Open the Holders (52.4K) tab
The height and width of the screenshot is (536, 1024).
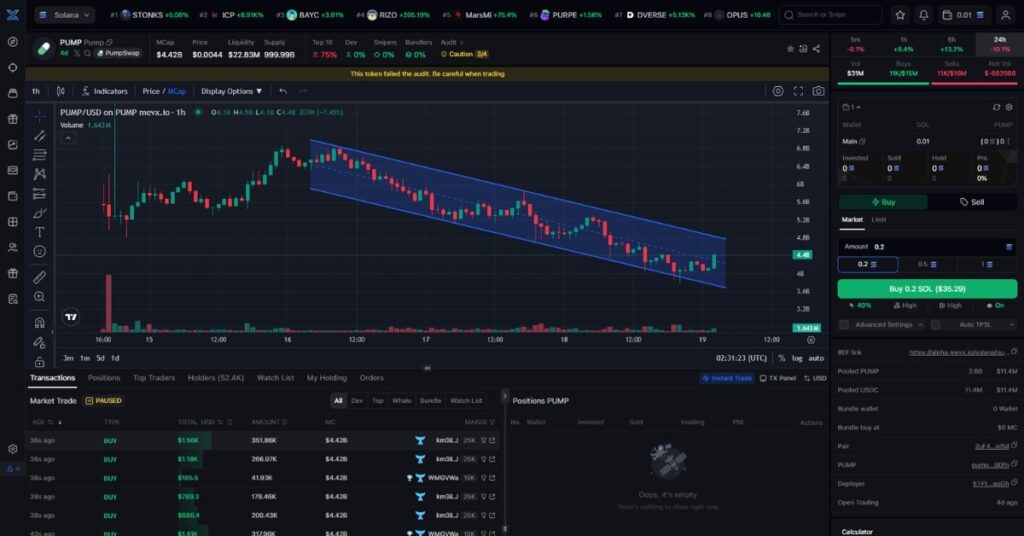(x=216, y=378)
